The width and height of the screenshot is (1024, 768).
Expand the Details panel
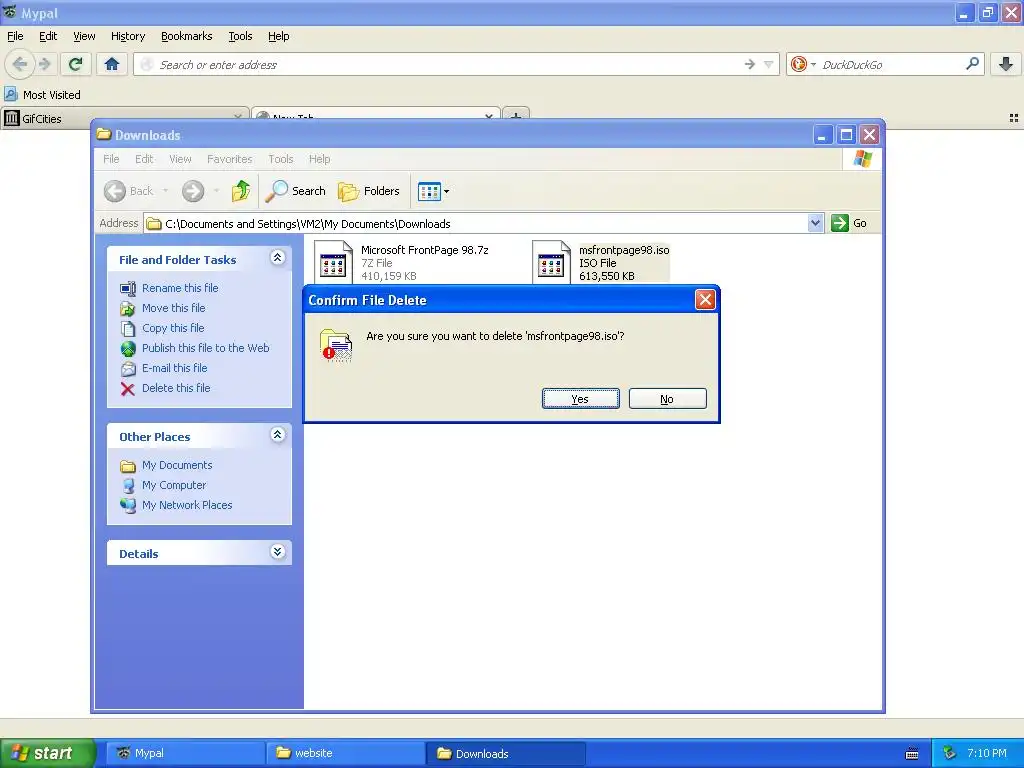pos(278,552)
